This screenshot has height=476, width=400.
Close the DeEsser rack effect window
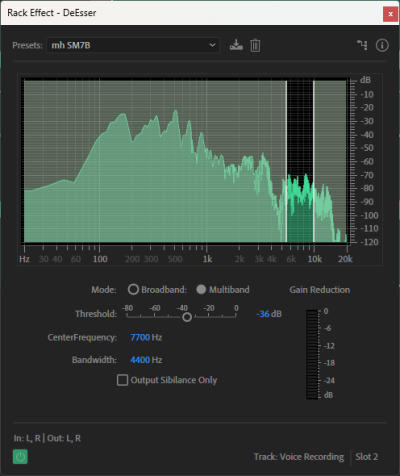point(390,14)
